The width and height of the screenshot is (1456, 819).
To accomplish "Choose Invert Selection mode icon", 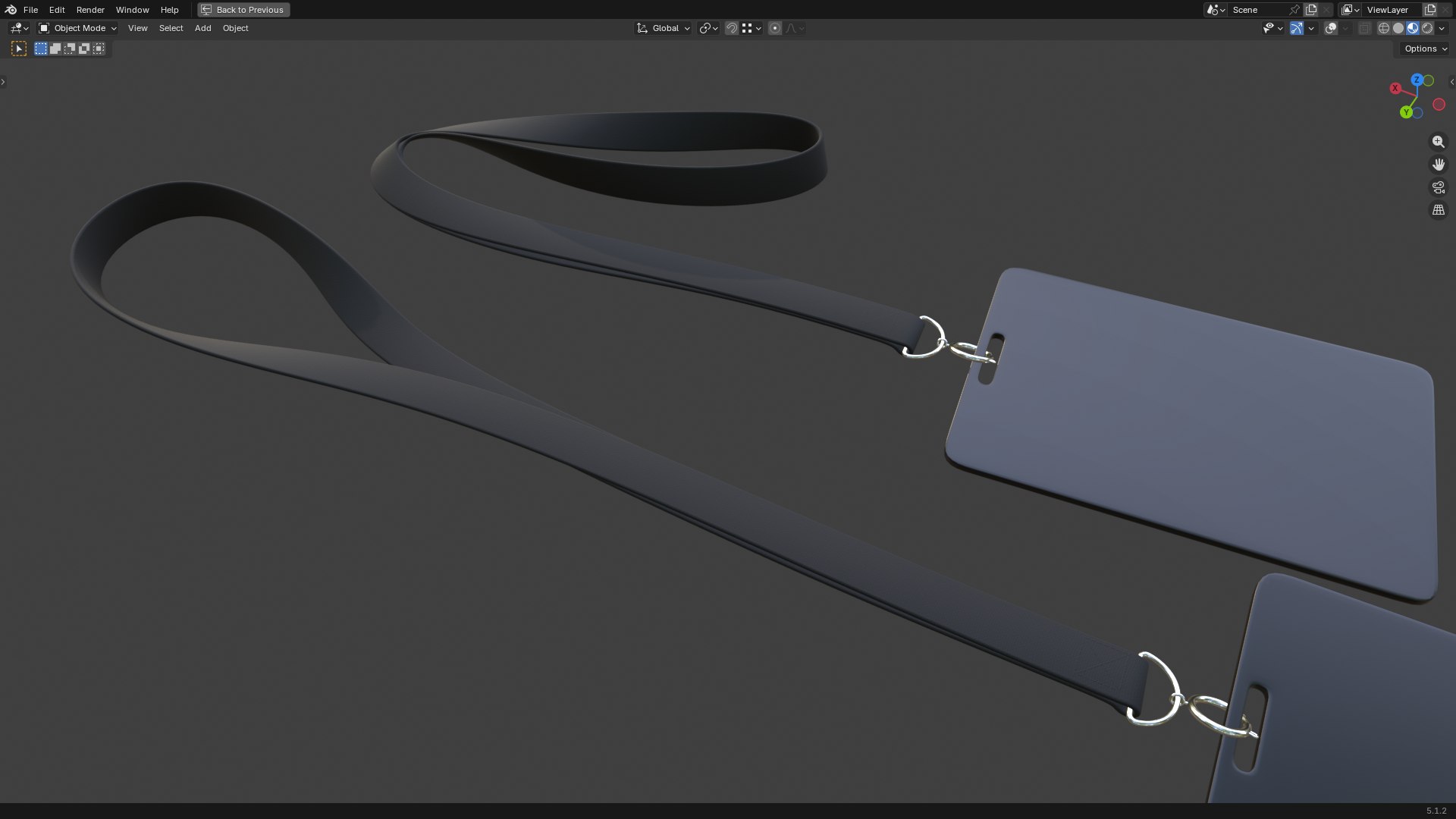I will [84, 49].
